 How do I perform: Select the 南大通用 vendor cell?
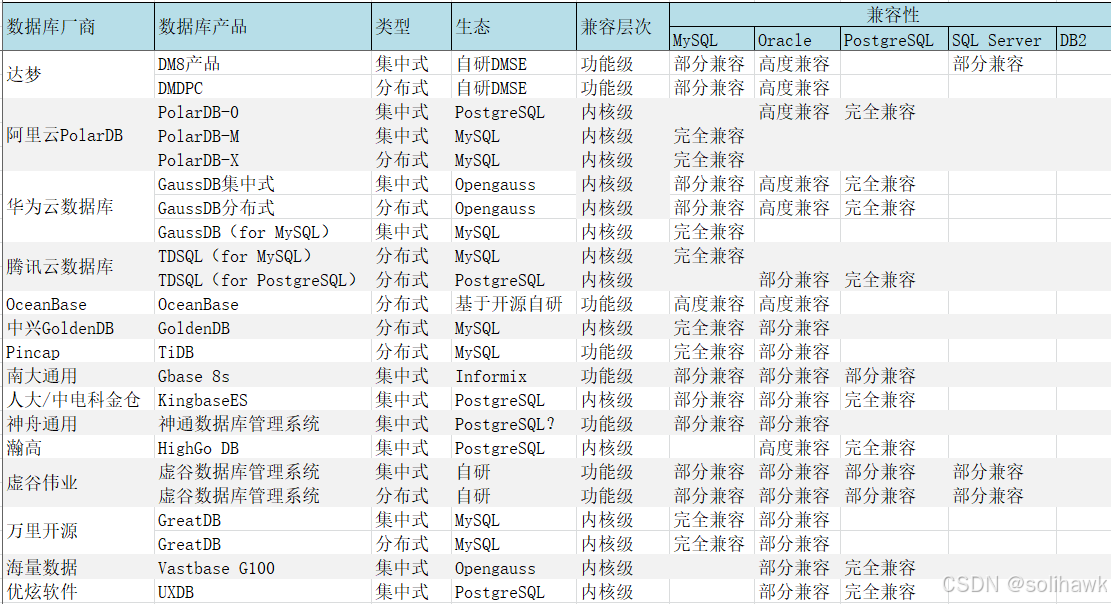pyautogui.click(x=78, y=376)
